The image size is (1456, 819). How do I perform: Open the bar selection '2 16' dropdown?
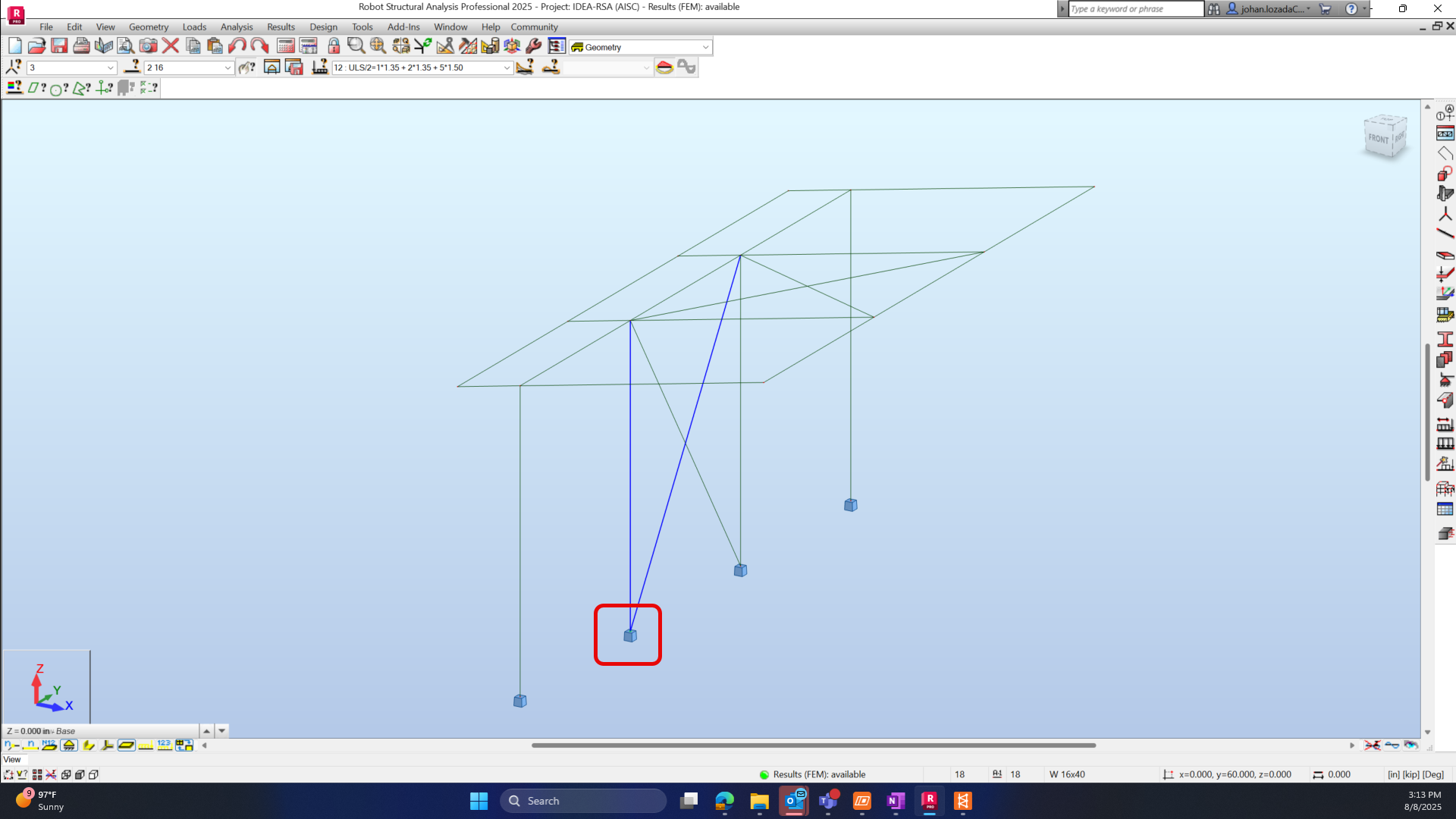[227, 67]
